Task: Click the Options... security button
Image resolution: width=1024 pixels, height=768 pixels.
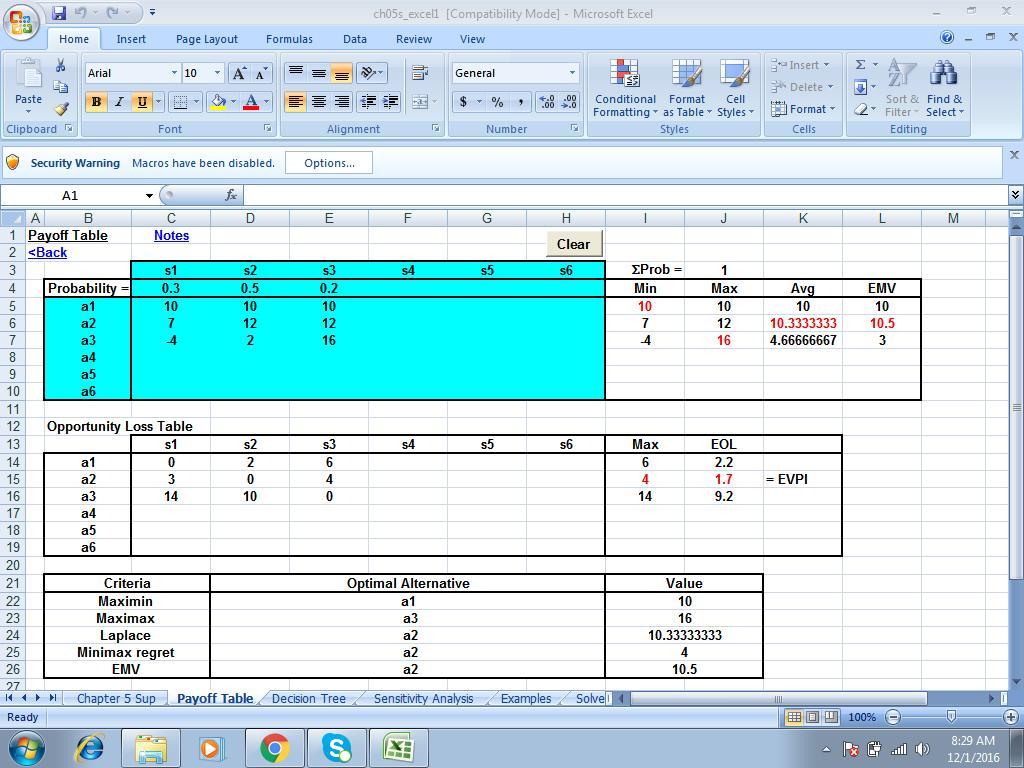Action: click(x=329, y=163)
